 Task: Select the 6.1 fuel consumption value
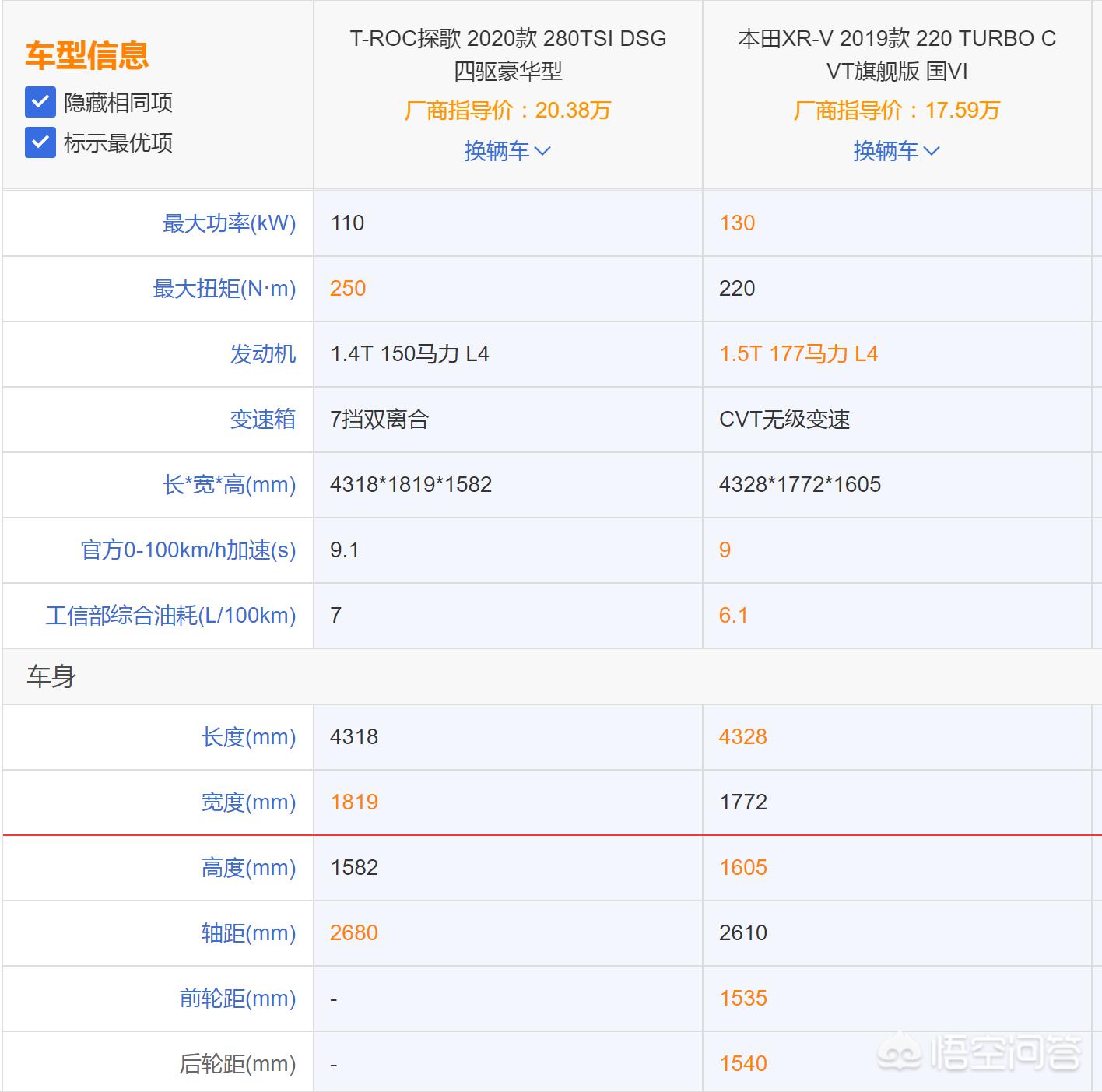pyautogui.click(x=733, y=616)
